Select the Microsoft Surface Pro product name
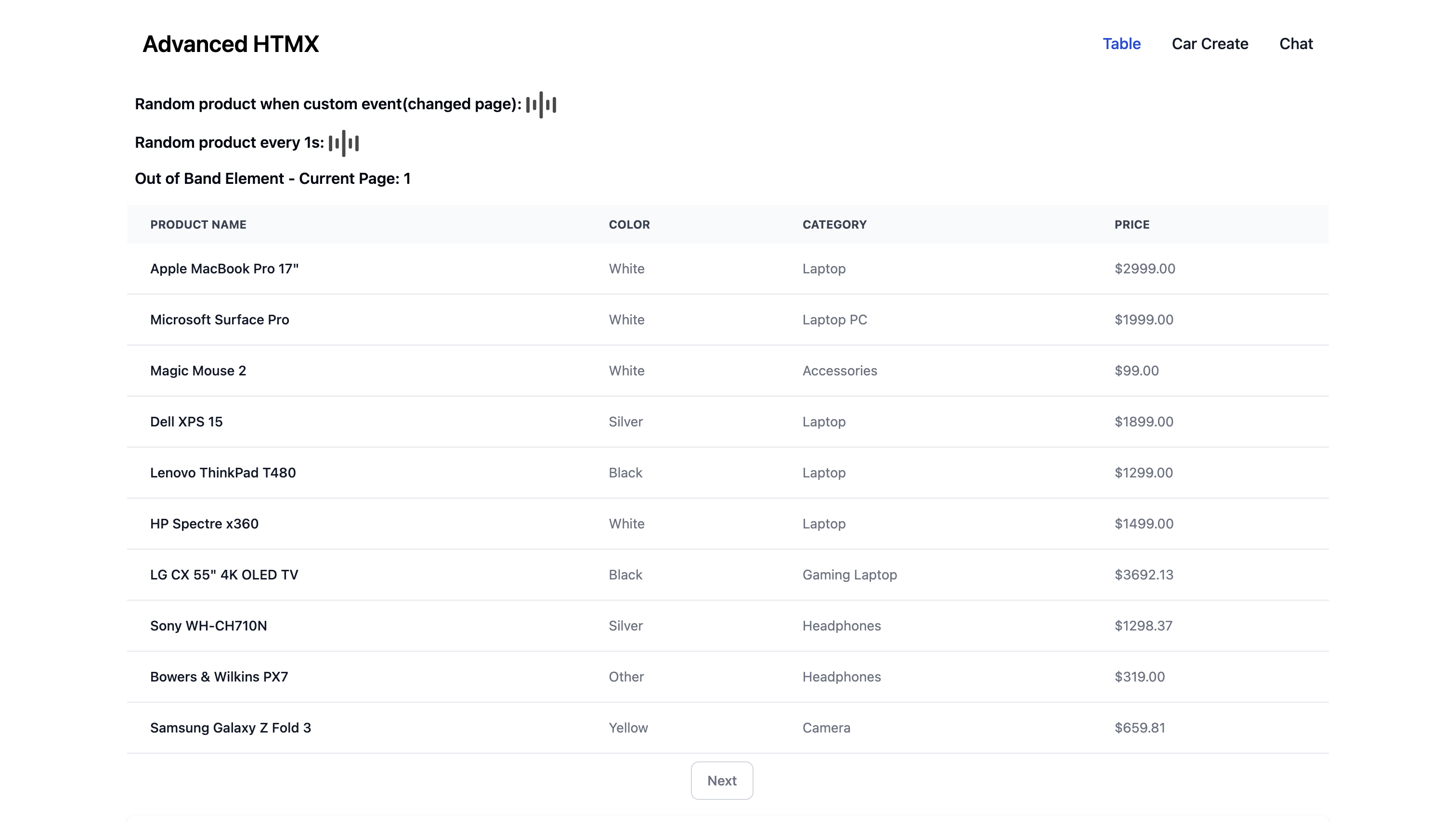 [220, 320]
